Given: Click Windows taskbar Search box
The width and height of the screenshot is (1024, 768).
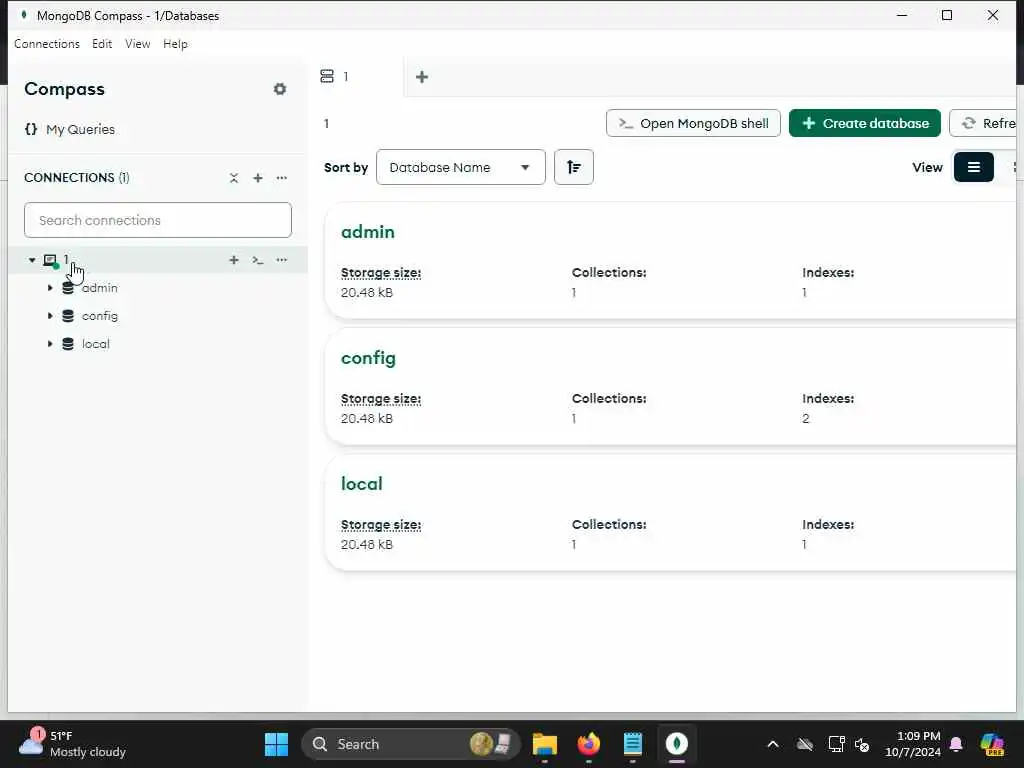Looking at the screenshot, I should click(x=410, y=744).
